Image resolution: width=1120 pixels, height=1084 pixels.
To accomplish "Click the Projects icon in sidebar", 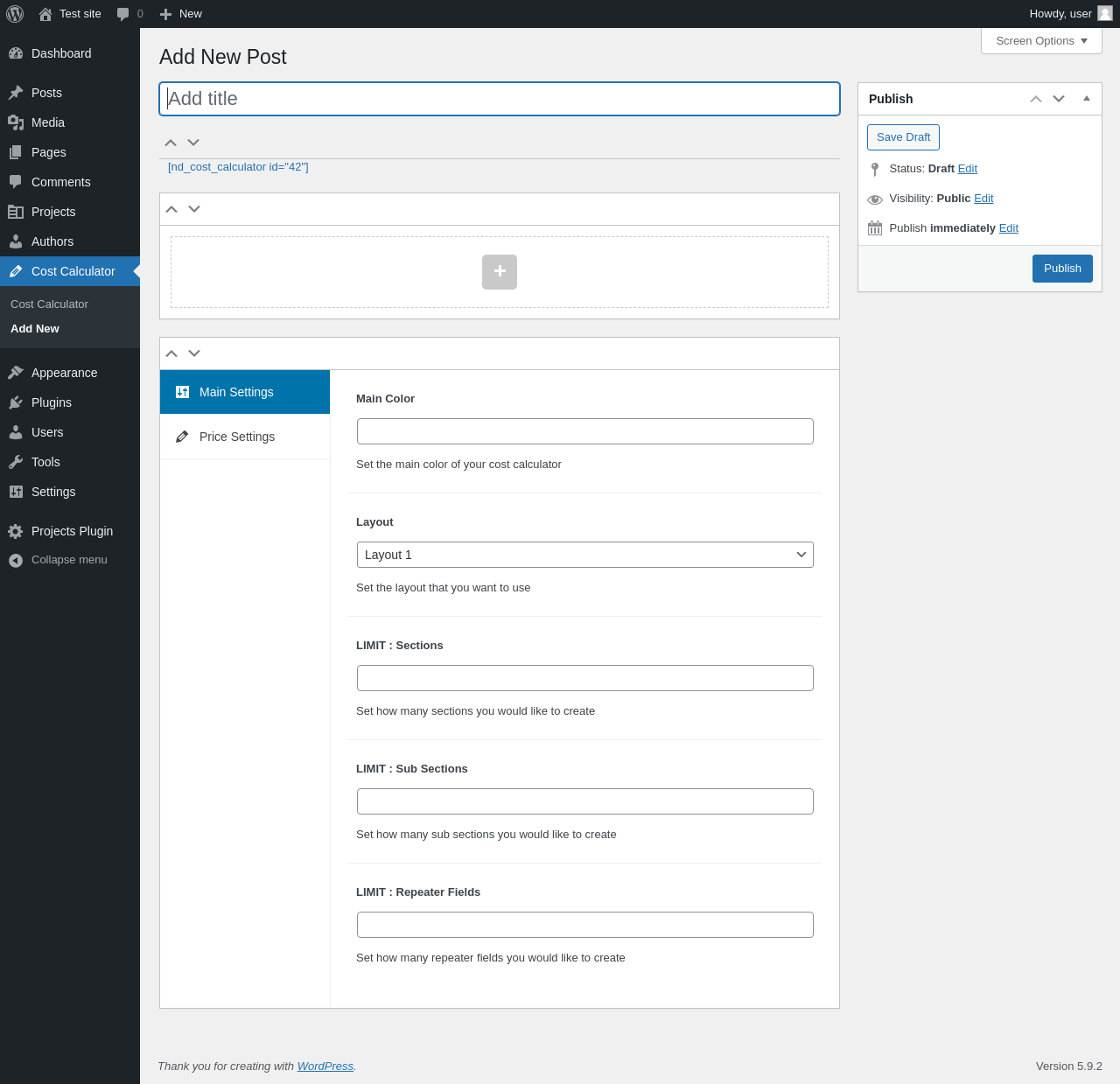I will click(16, 212).
